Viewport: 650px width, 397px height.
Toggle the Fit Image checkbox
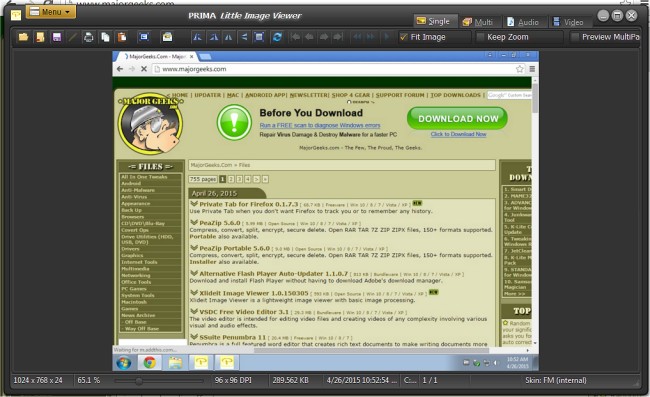click(x=404, y=37)
